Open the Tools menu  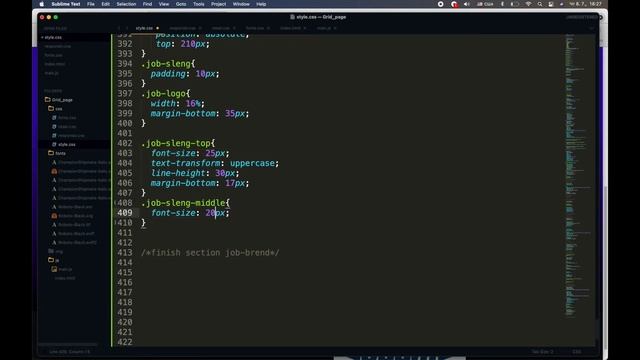(x=199, y=4)
